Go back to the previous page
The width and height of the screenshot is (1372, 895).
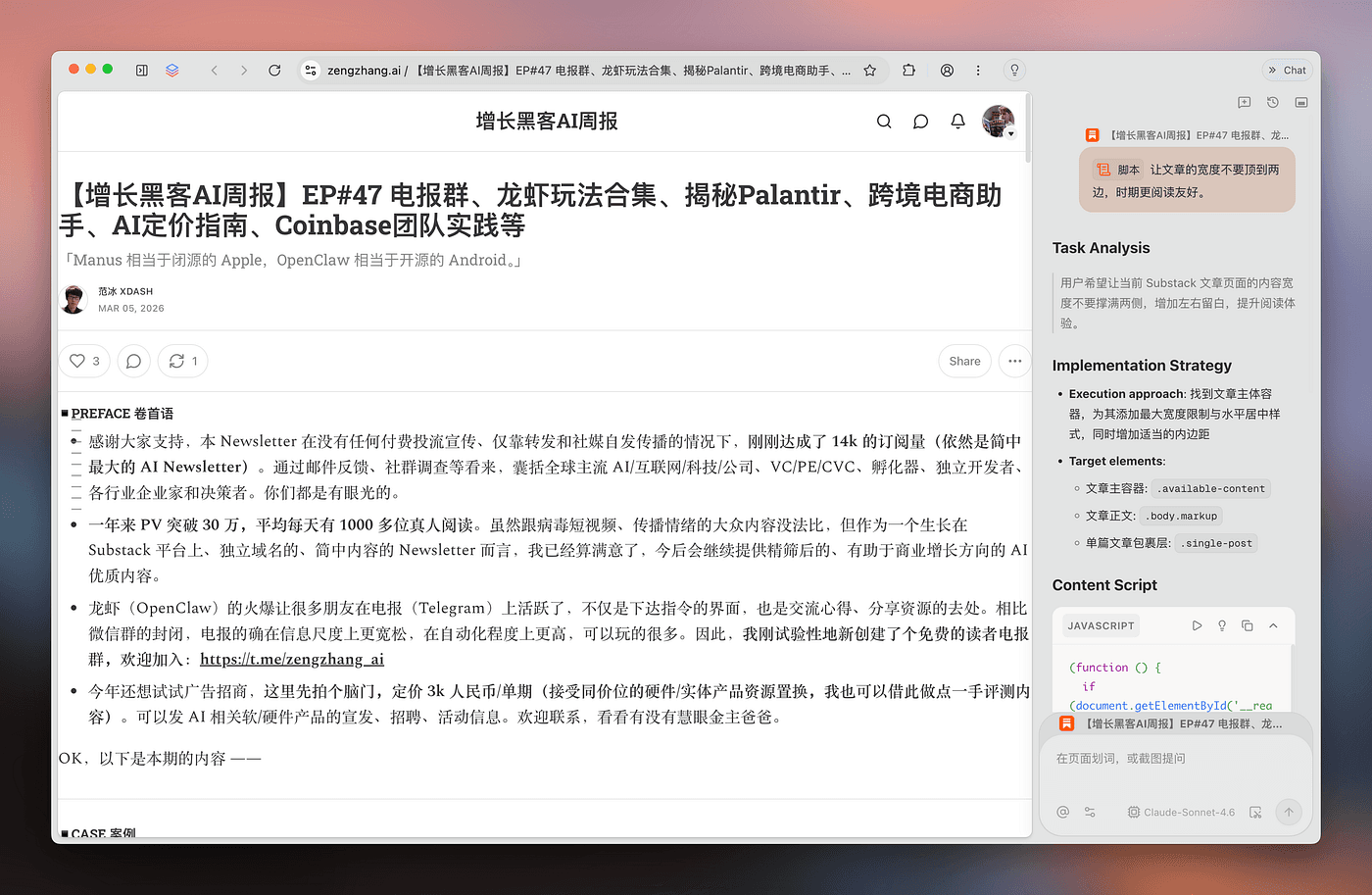(x=215, y=71)
